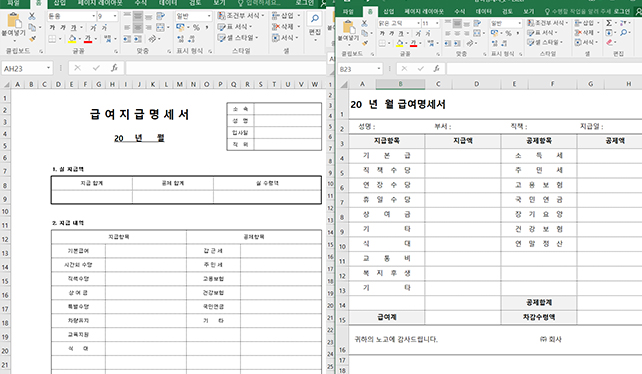Switch to 수식 tab in right window
The height and width of the screenshot is (374, 642).
click(459, 11)
